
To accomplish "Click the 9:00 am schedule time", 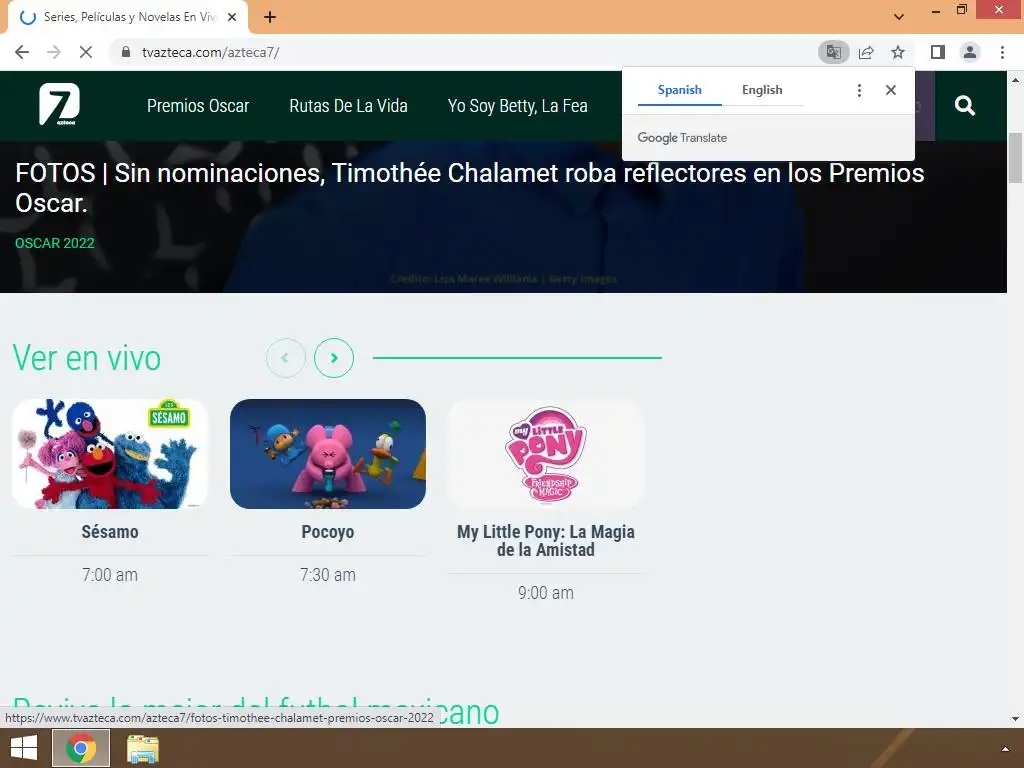I will pyautogui.click(x=546, y=593).
